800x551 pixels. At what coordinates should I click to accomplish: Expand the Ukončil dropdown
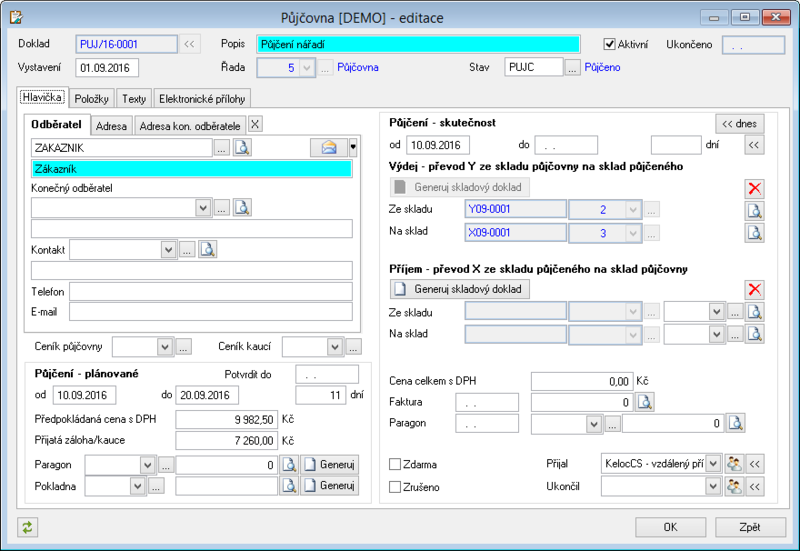(713, 486)
